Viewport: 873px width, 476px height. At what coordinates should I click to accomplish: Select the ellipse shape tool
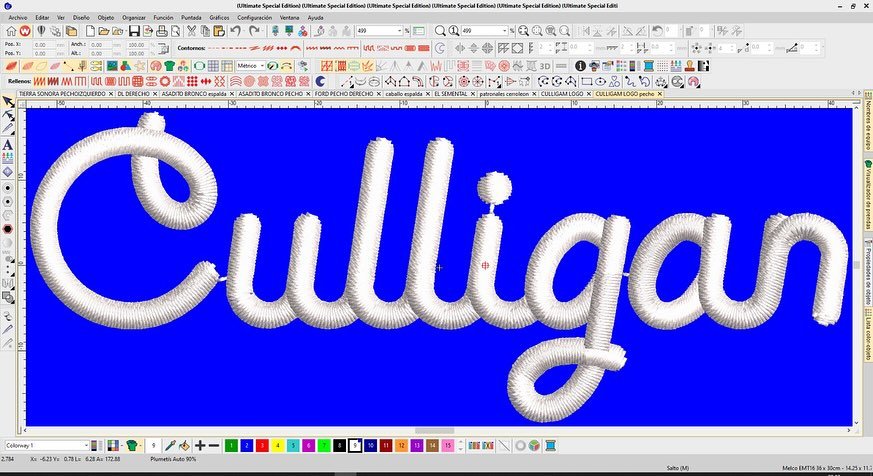pos(600,82)
